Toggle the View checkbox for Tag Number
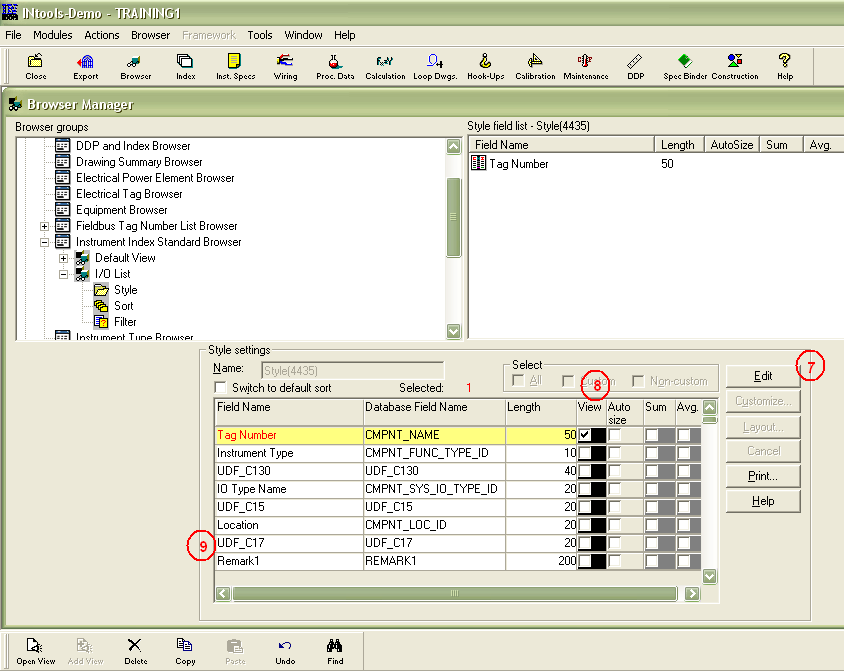This screenshot has width=846, height=672. click(x=584, y=434)
